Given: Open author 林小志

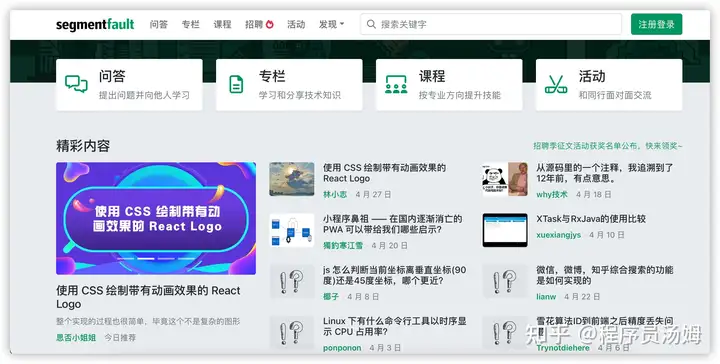Looking at the screenshot, I should (335, 195).
